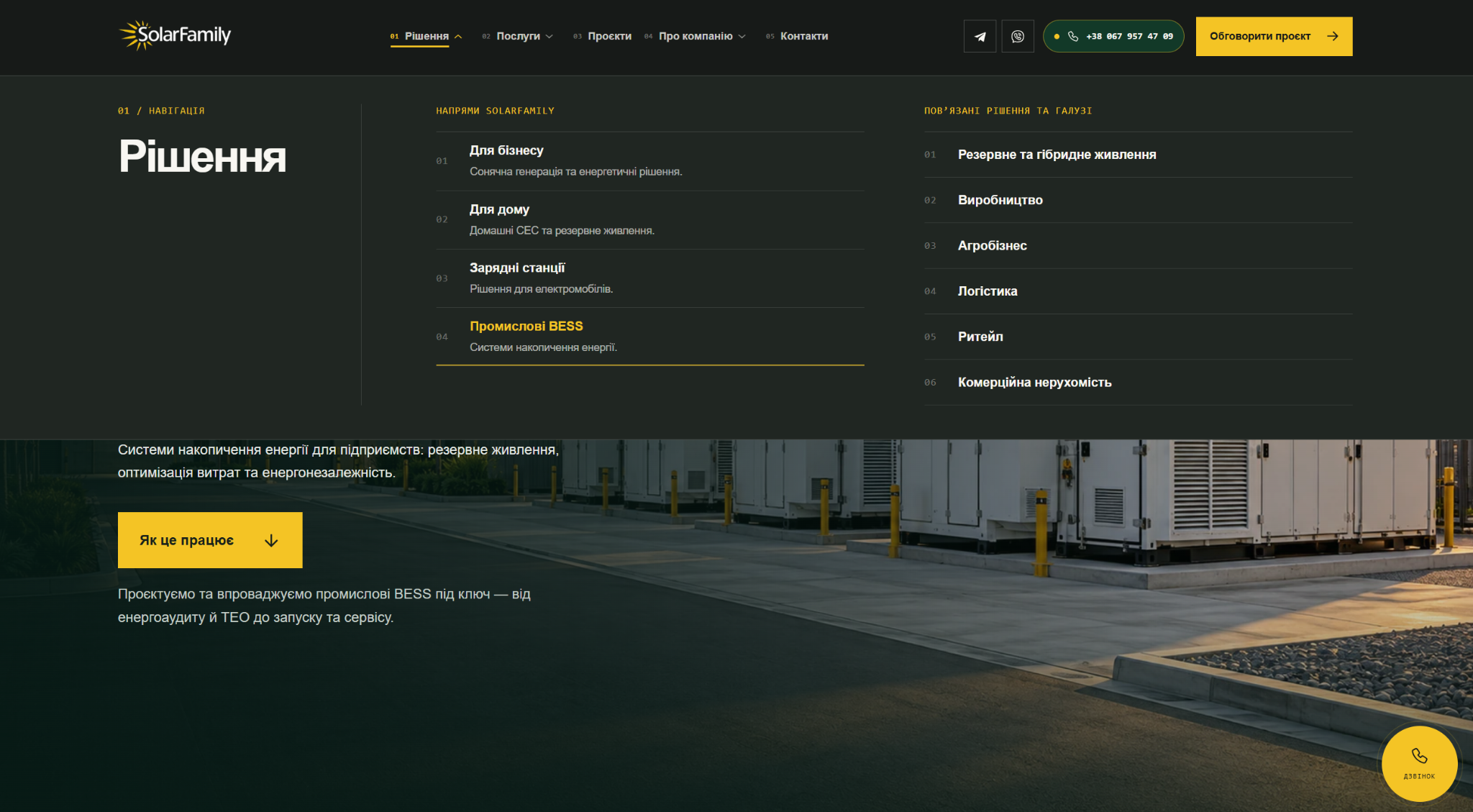
Task: Open the SolarFamily logo home link
Action: click(x=175, y=35)
